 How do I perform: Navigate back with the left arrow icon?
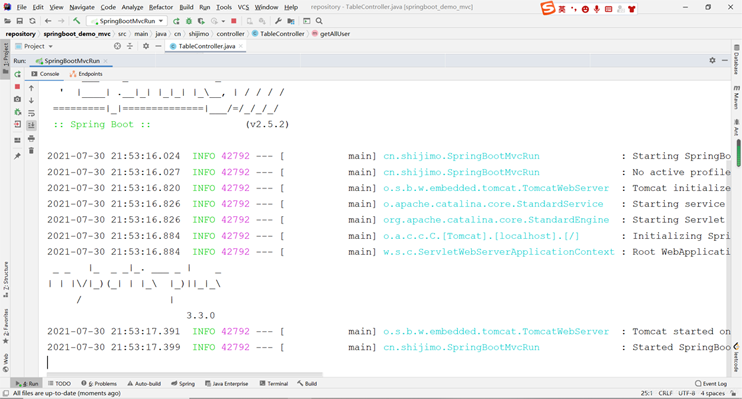(x=48, y=21)
